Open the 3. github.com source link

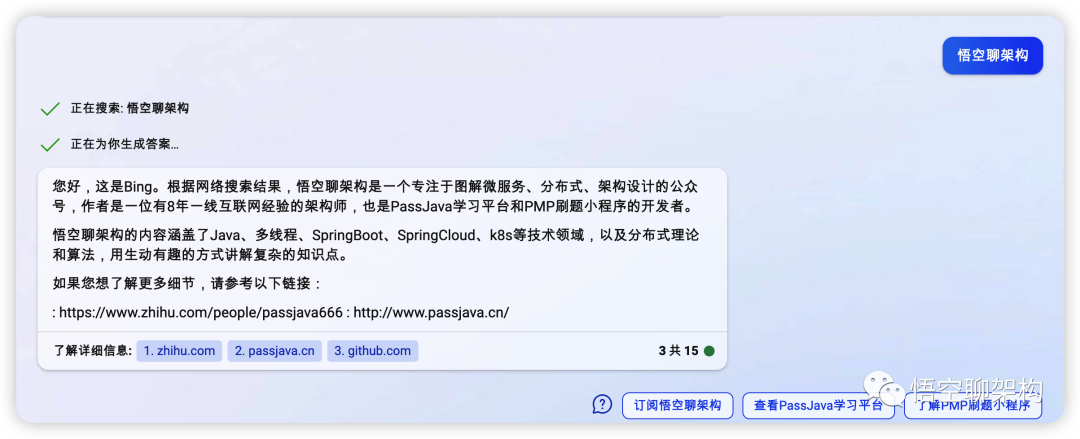(373, 351)
